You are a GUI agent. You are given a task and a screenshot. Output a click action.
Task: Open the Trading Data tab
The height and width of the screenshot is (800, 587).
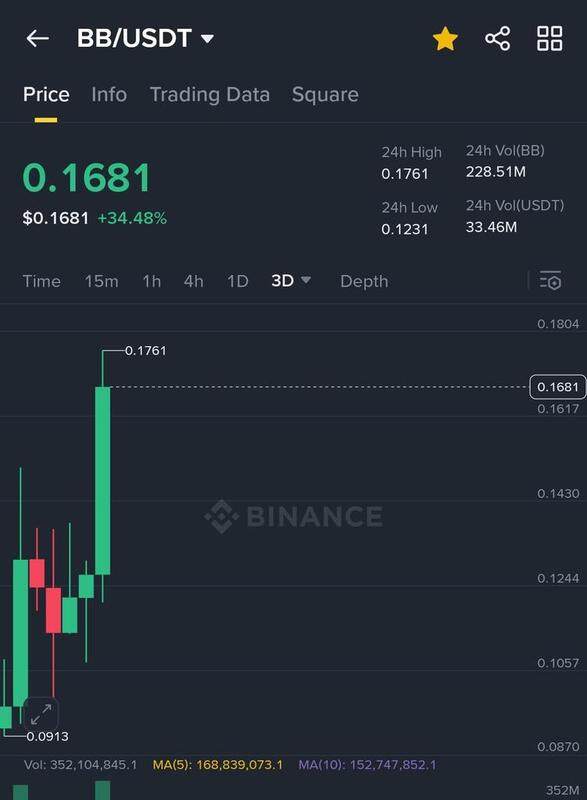210,95
